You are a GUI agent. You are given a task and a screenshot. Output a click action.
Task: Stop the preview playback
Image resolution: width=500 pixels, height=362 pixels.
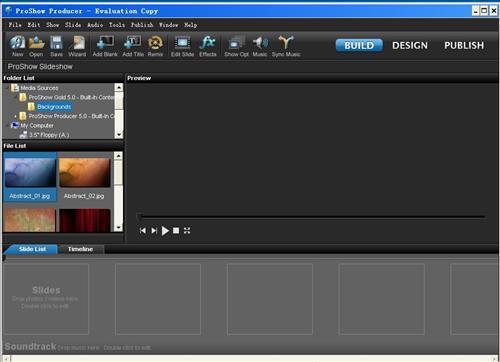(176, 231)
